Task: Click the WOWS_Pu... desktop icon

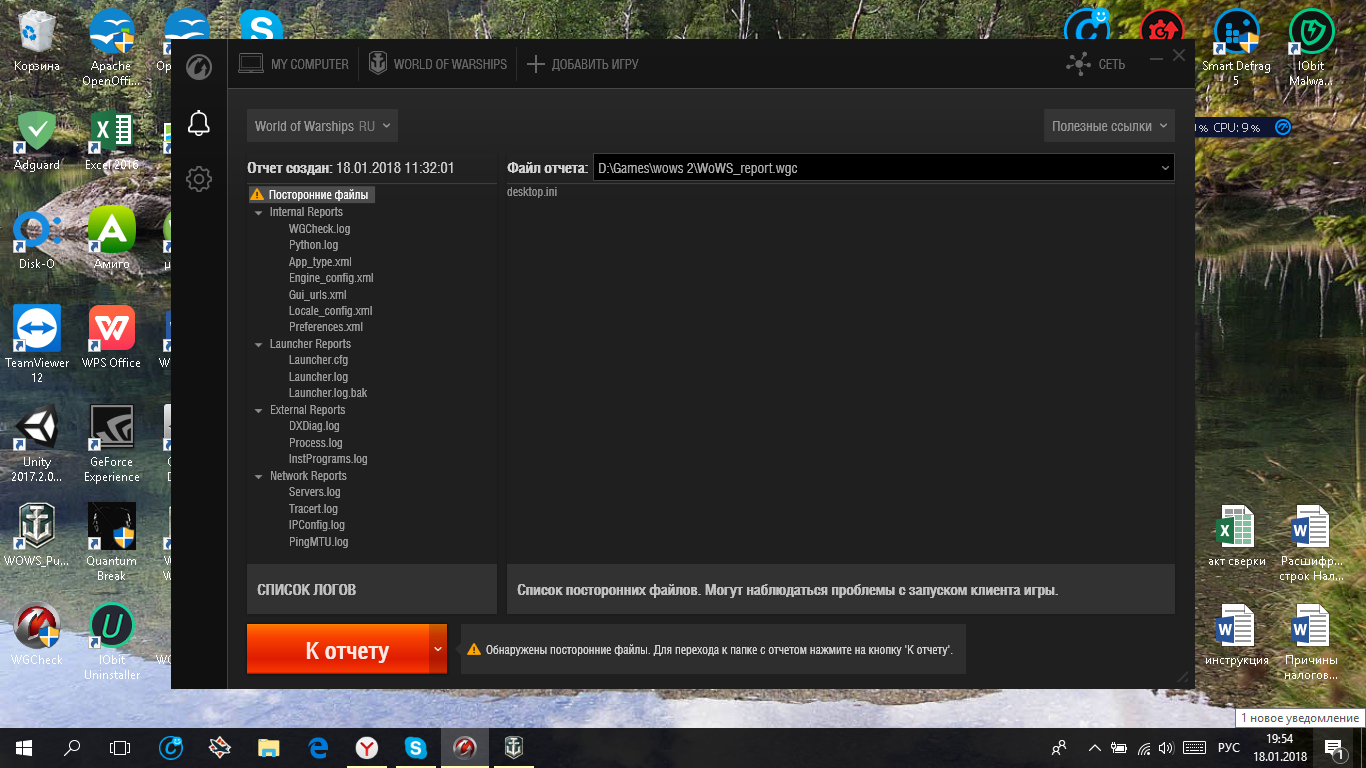Action: [x=37, y=536]
